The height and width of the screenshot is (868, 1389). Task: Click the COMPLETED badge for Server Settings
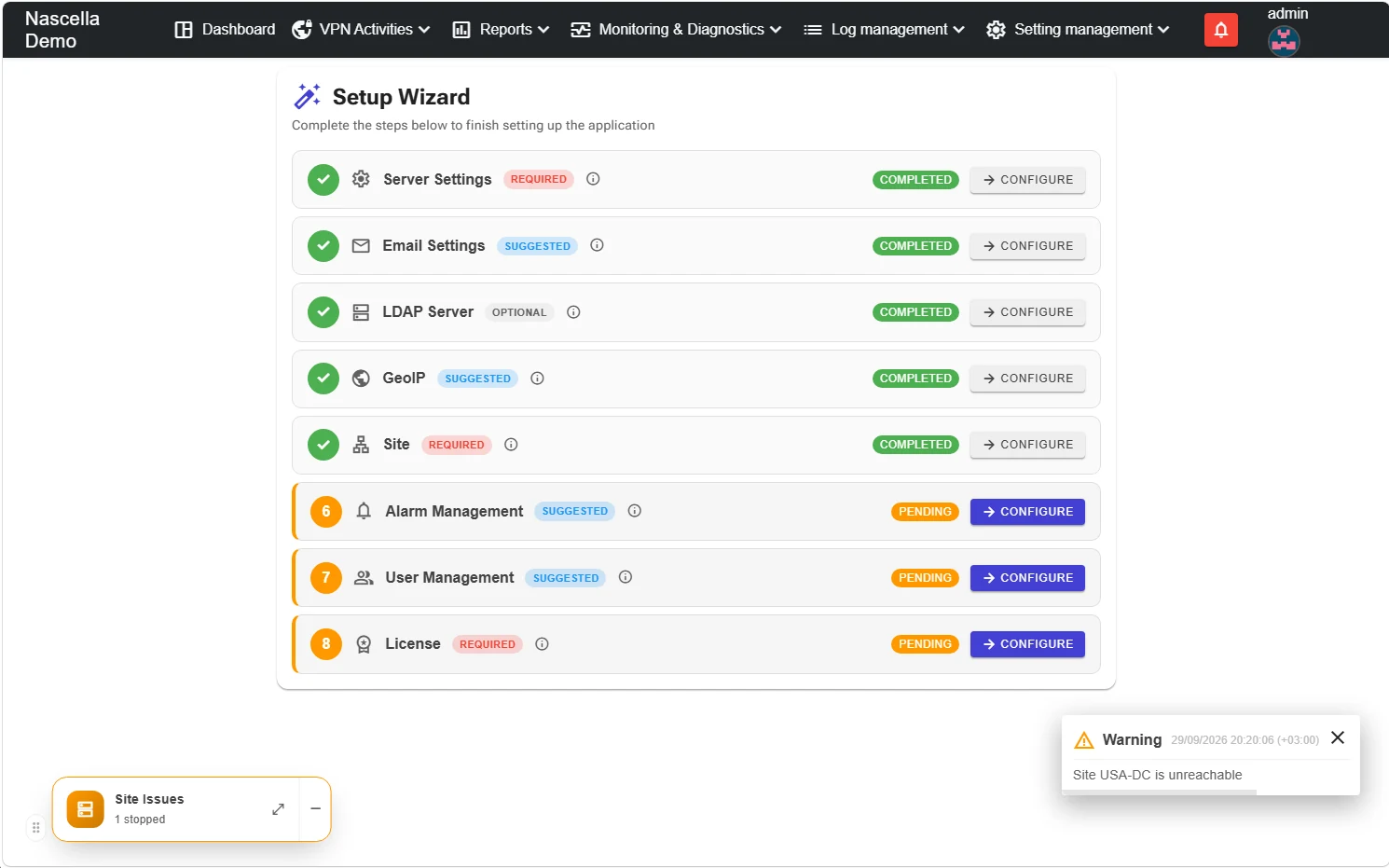pos(915,180)
